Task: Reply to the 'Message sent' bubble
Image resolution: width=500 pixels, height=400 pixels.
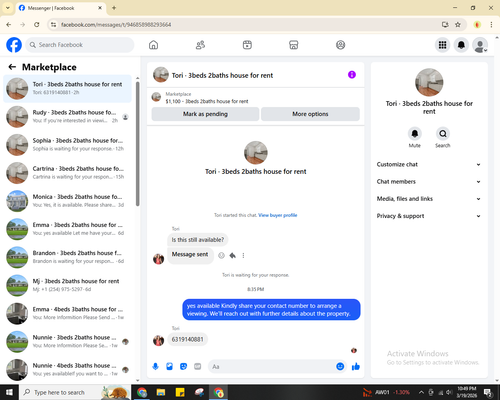Action: click(232, 255)
